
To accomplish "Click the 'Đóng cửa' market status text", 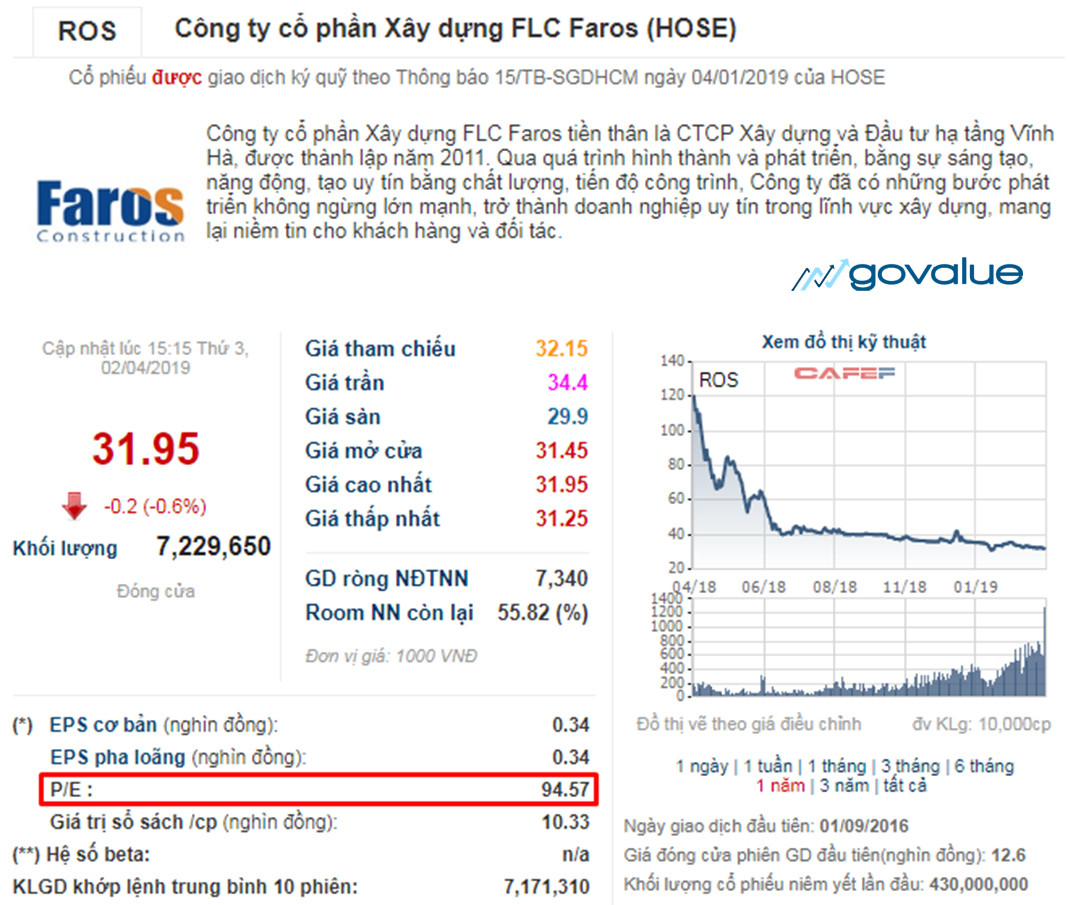I will pyautogui.click(x=156, y=591).
